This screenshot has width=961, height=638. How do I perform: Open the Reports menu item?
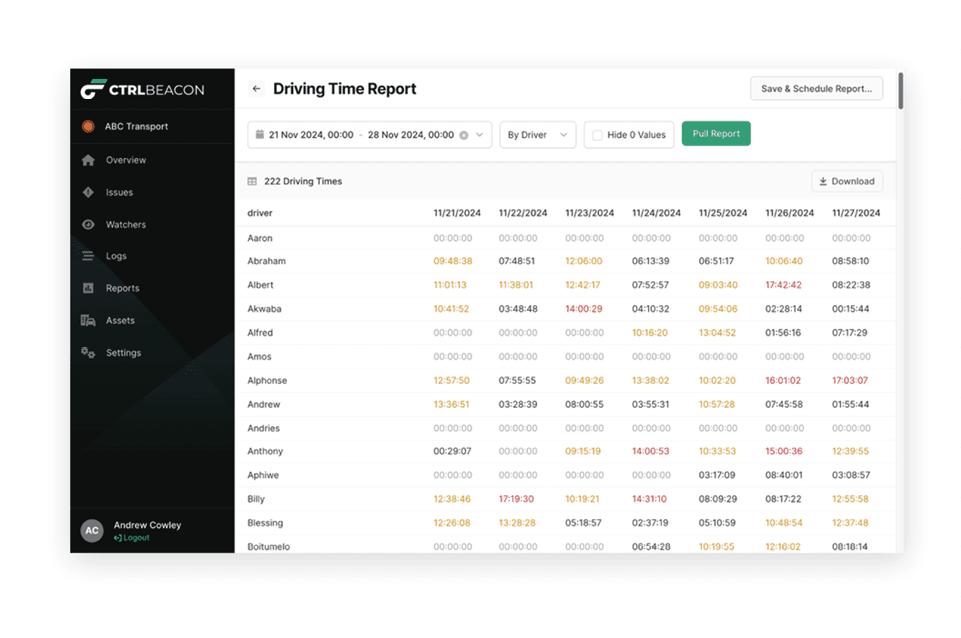pos(122,288)
